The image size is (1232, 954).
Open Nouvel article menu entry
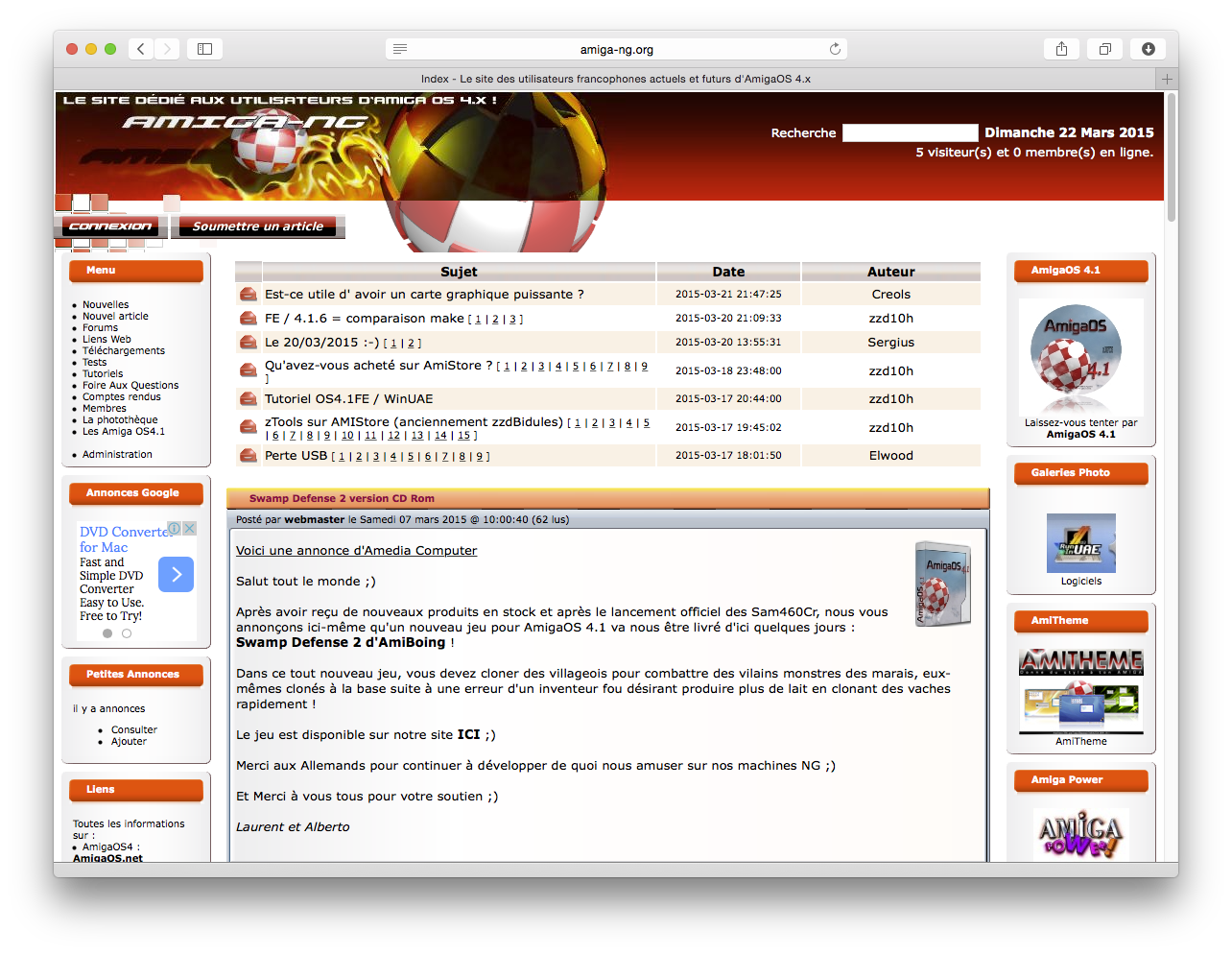tap(115, 316)
